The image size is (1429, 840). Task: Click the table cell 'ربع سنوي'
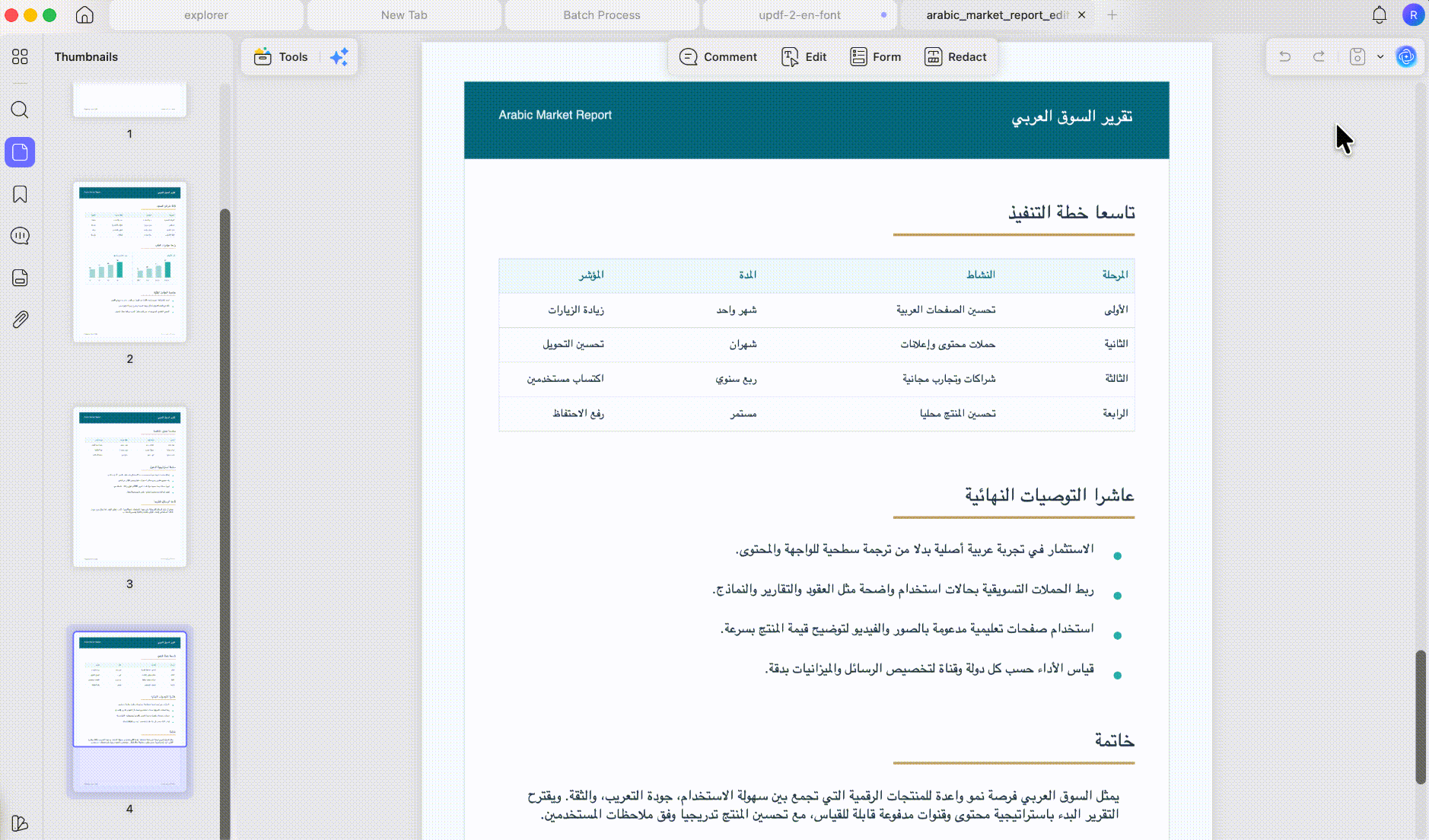[x=736, y=378]
